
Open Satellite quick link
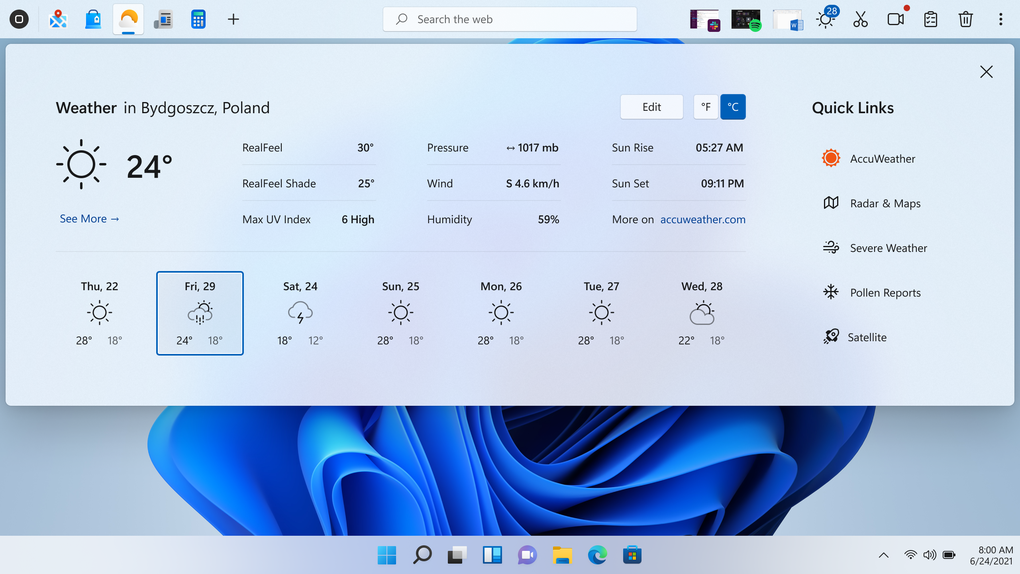click(854, 337)
